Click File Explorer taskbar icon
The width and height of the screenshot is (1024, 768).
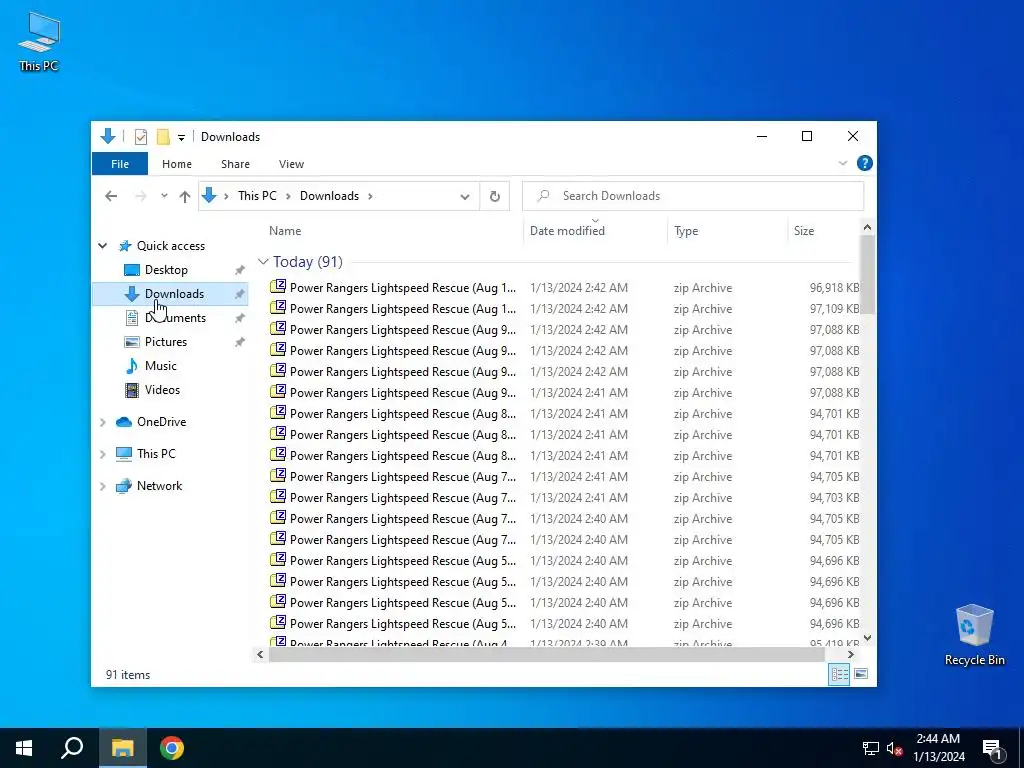[x=122, y=748]
